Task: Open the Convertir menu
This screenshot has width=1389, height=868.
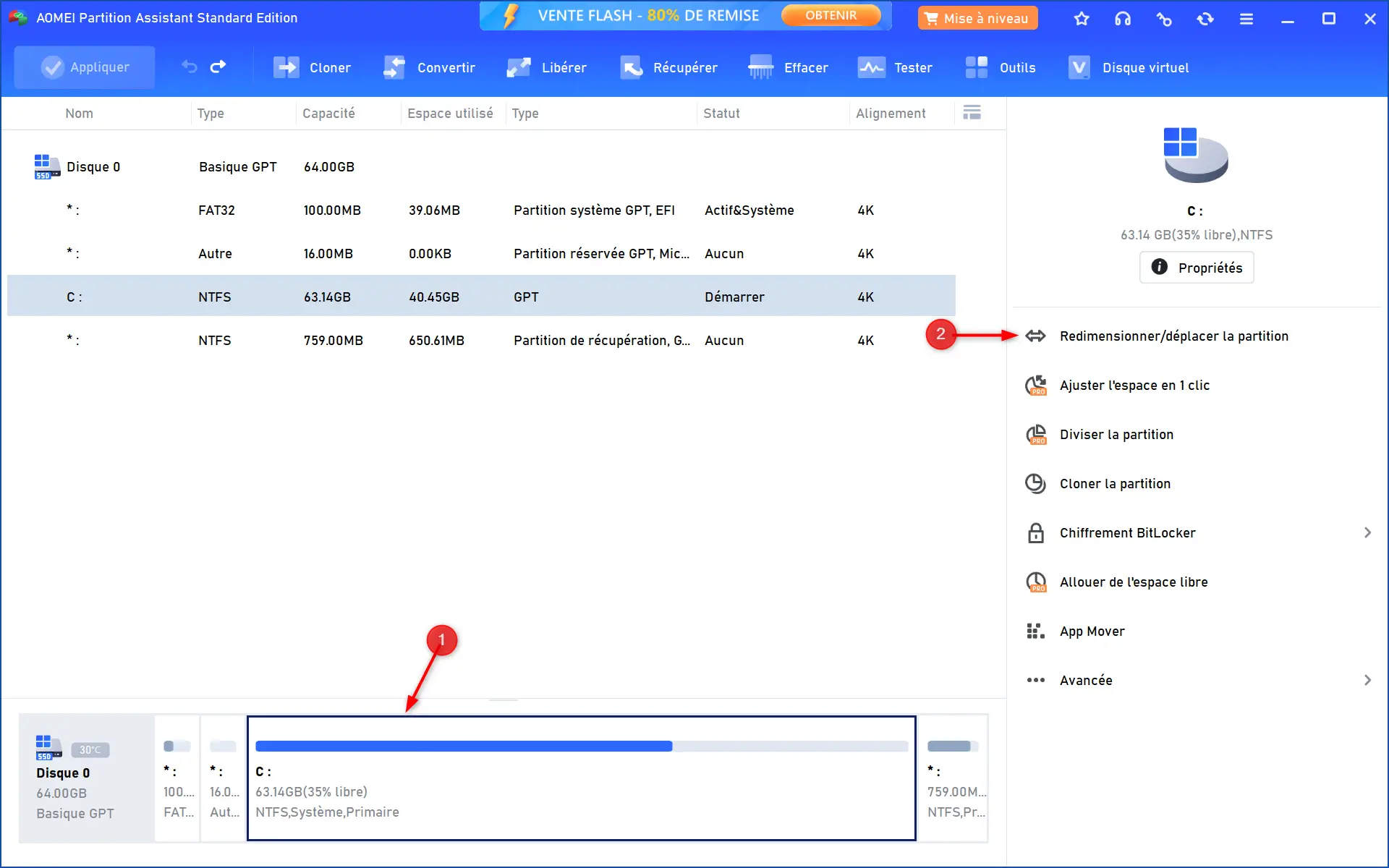Action: click(429, 67)
